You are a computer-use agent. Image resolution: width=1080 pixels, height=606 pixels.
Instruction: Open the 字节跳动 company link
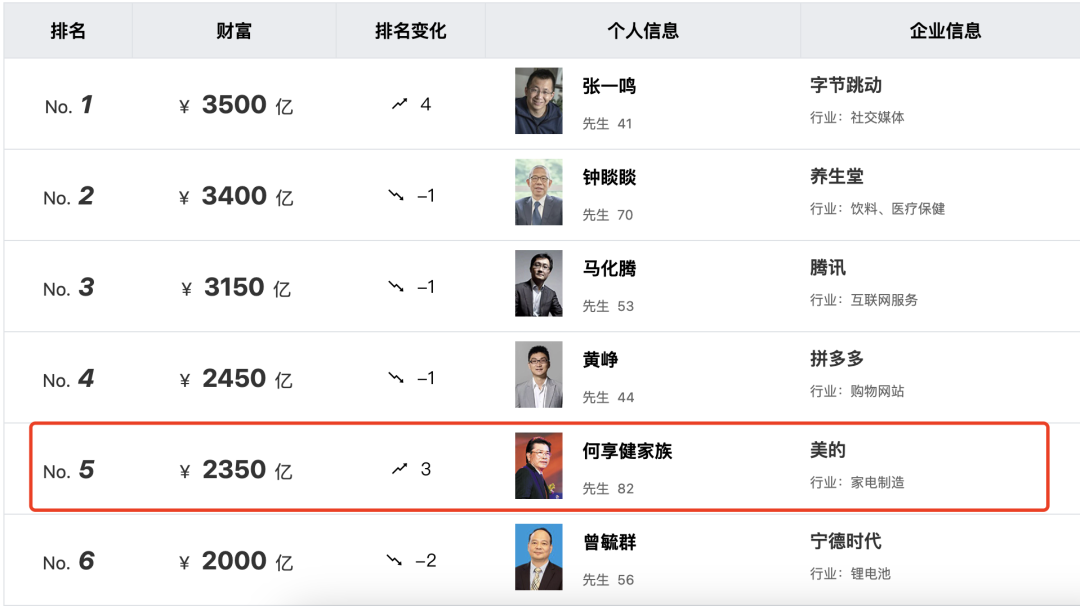point(846,85)
